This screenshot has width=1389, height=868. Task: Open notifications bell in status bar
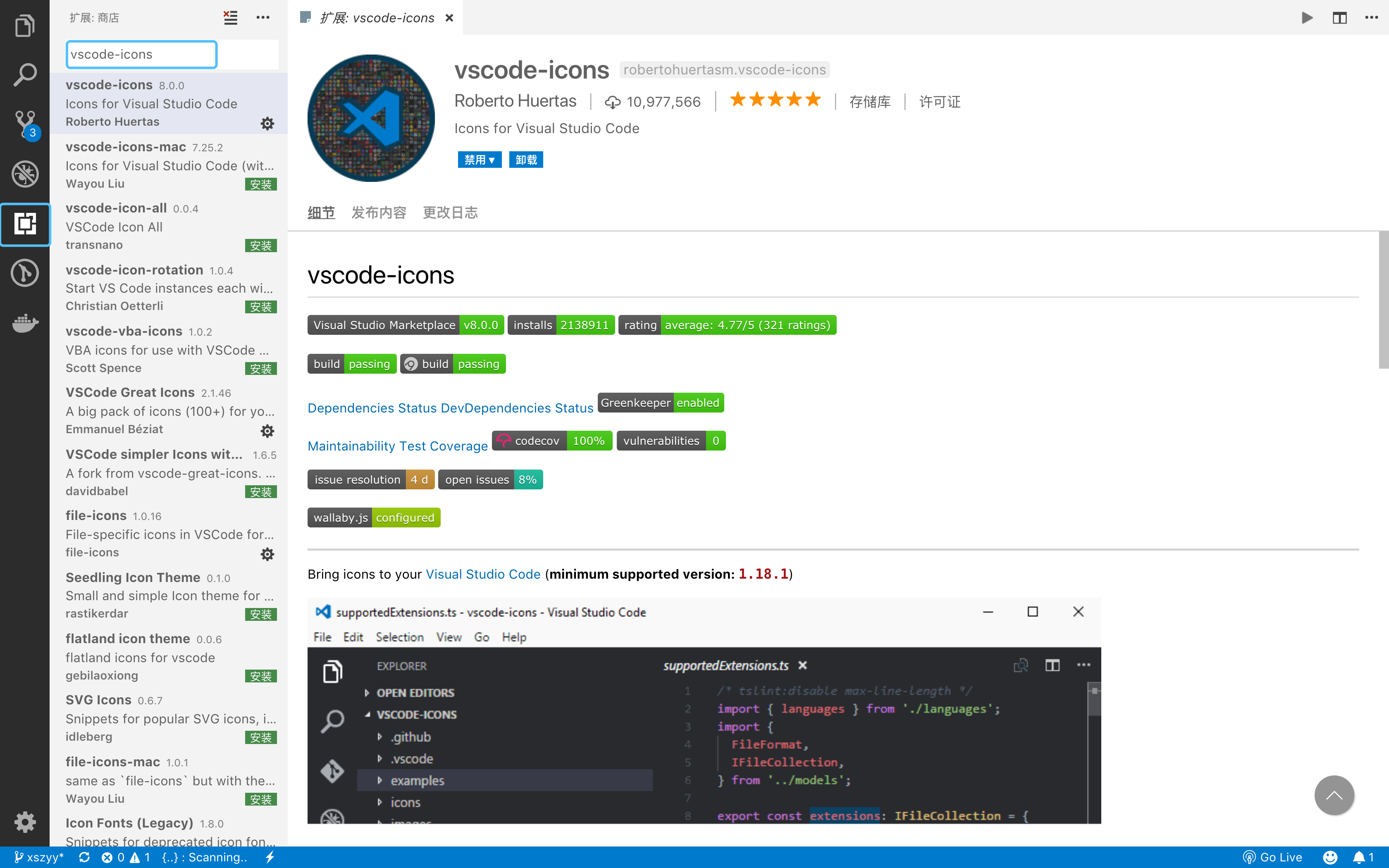pos(1364,857)
